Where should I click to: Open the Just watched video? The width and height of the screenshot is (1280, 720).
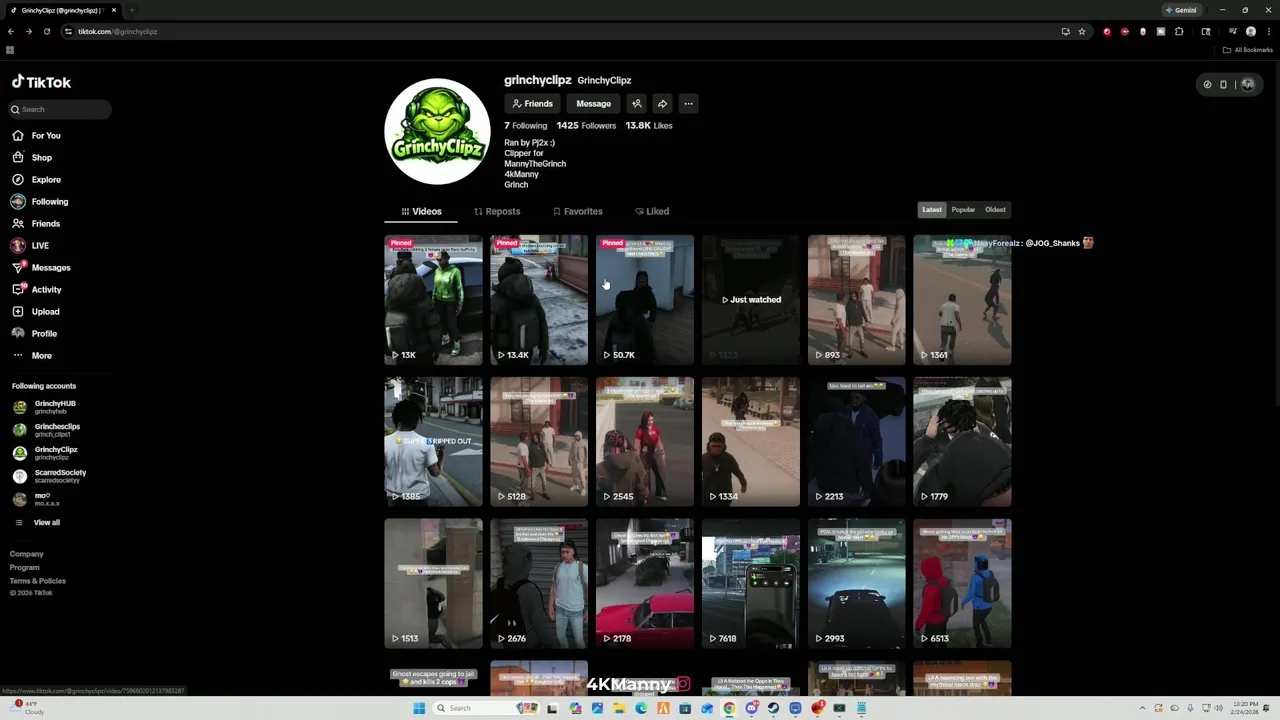click(x=751, y=300)
